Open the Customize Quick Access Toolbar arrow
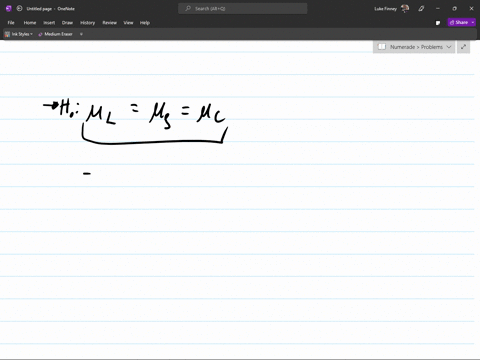Screen dimensions: 480x360 coord(81,34)
